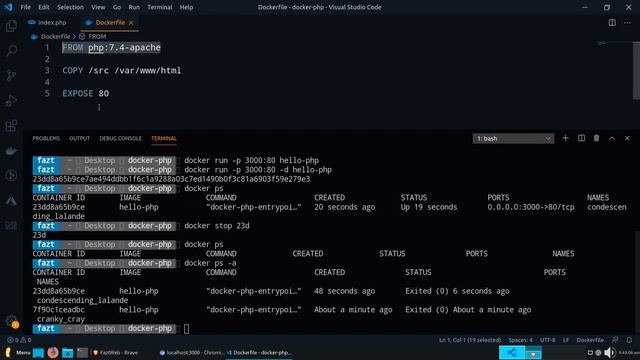The image size is (640, 360).
Task: Open notifications bell in status bar
Action: tap(629, 340)
